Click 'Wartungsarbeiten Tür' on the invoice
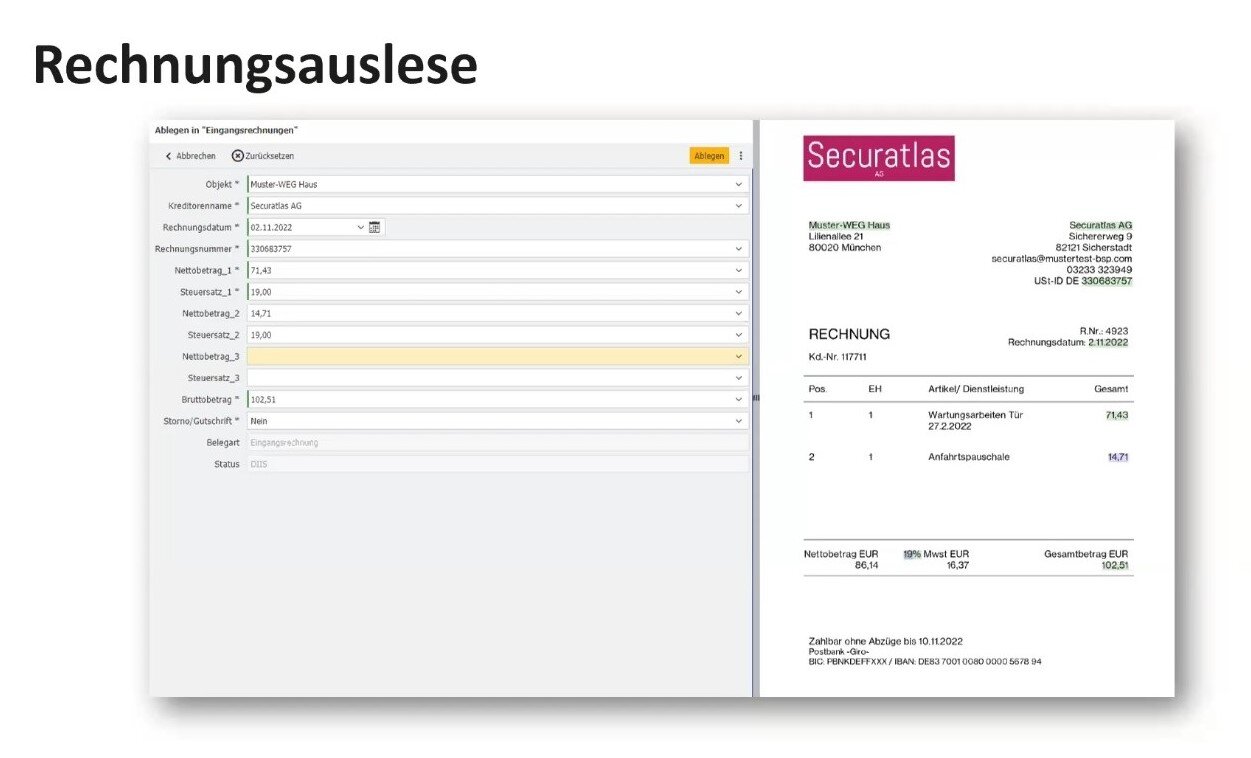Viewport: 1251px width, 758px height. click(x=975, y=414)
